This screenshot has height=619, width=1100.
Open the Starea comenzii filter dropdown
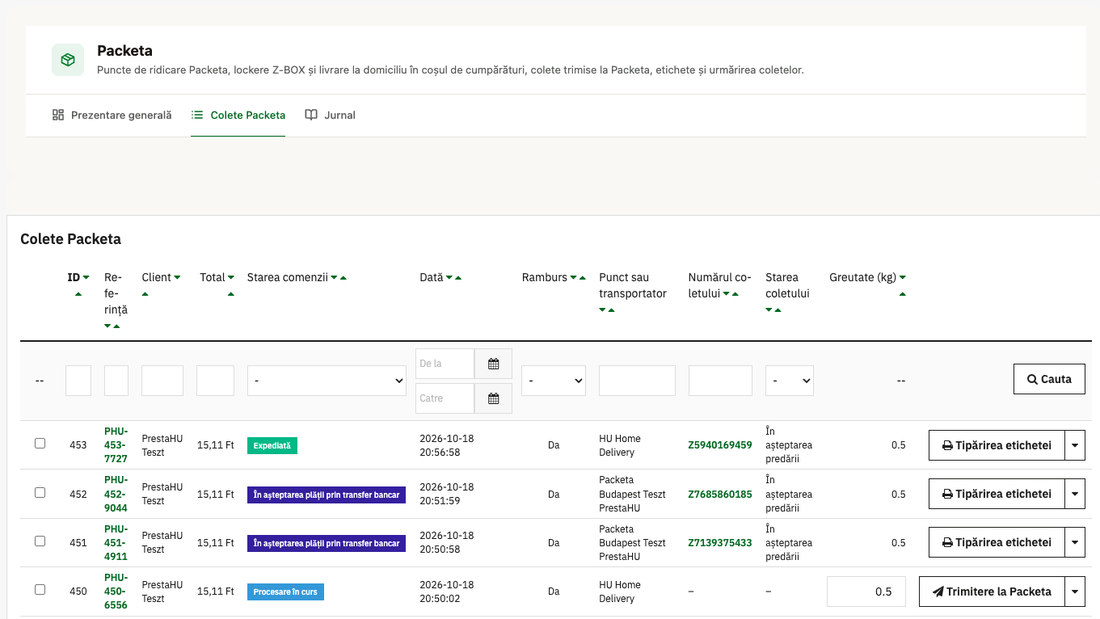coord(326,380)
